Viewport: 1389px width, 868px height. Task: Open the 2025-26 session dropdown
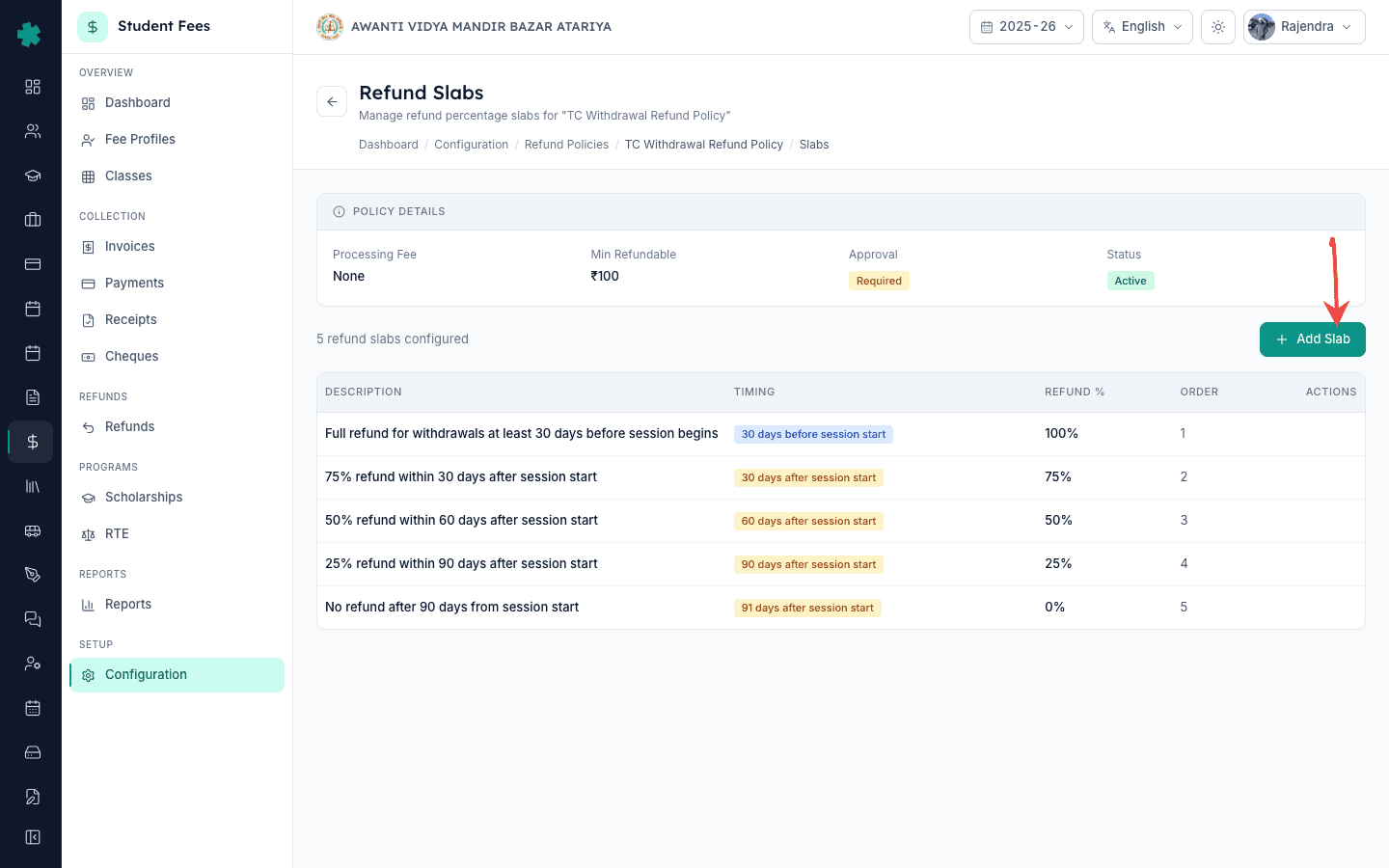coord(1026,27)
